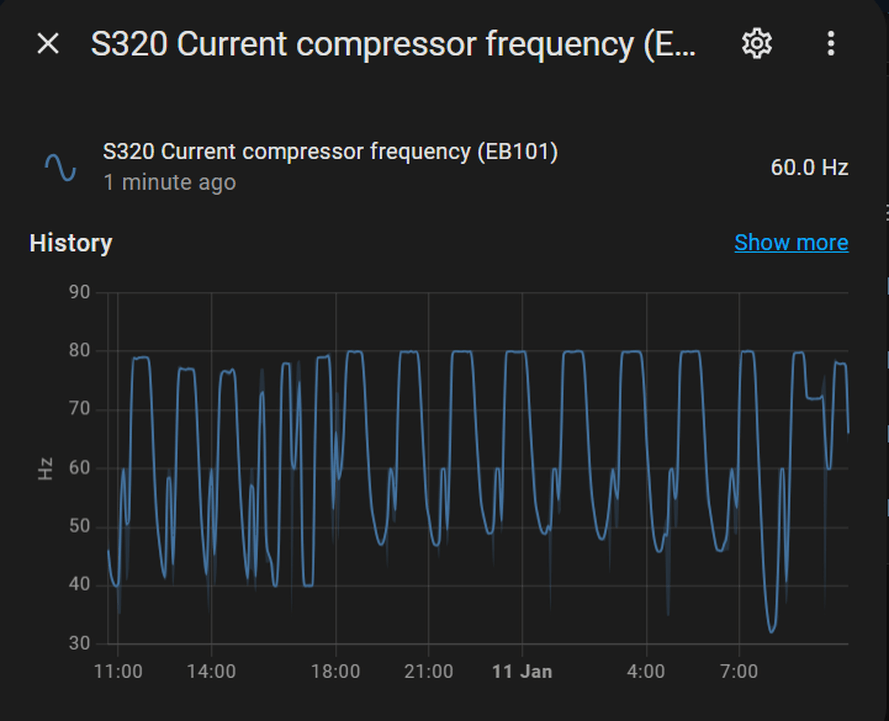Viewport: 889px width, 721px height.
Task: Click the truncated dialog title text
Action: [x=393, y=44]
